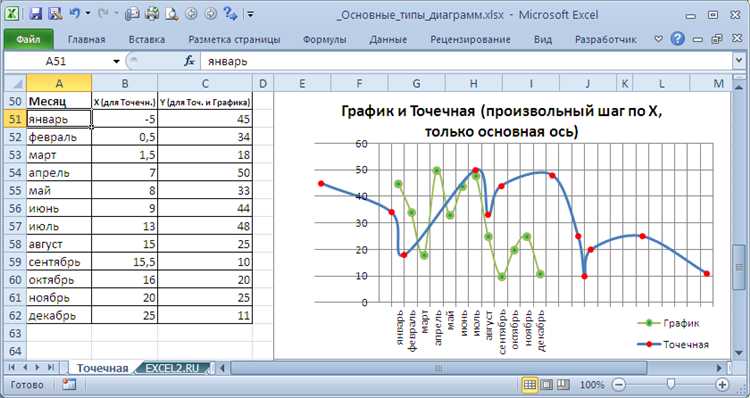The image size is (750, 398).
Task: Click the chart title График и Точечная
Action: (x=501, y=121)
